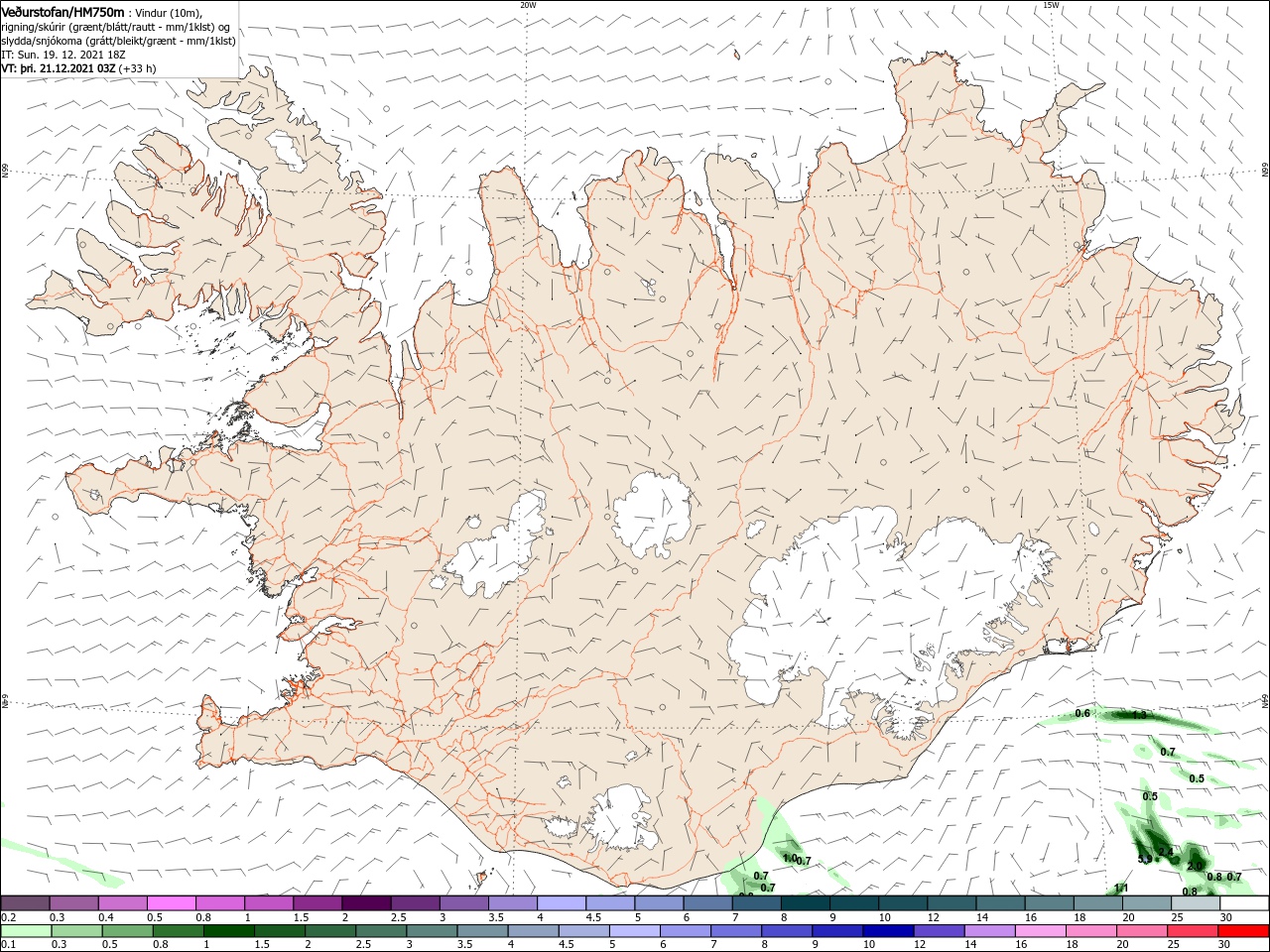This screenshot has height=952, width=1270.
Task: Choose the dark navy 10–12 rain legend swatch
Action: [x=888, y=931]
